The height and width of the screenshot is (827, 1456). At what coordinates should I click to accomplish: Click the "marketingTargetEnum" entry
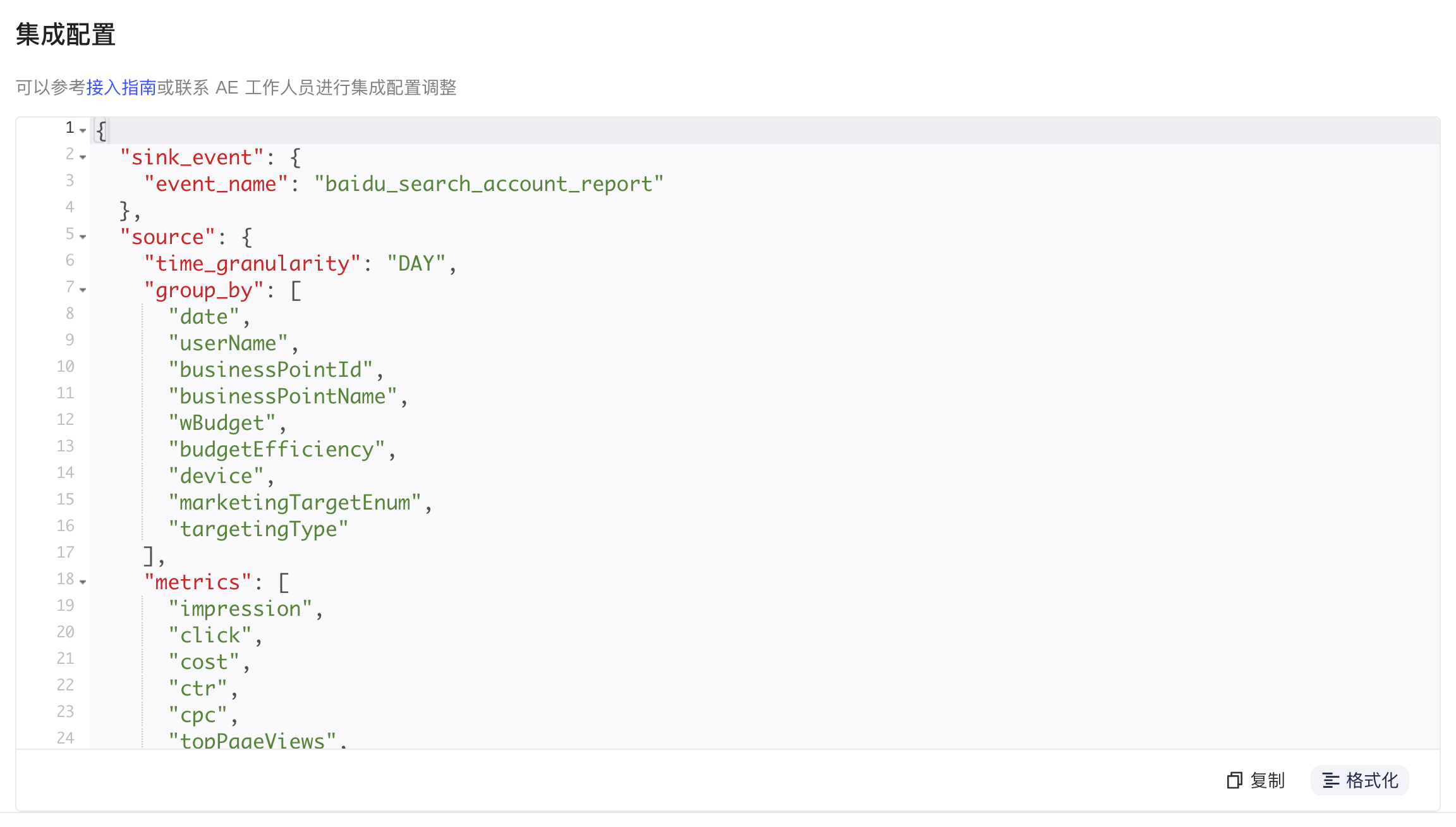point(294,502)
